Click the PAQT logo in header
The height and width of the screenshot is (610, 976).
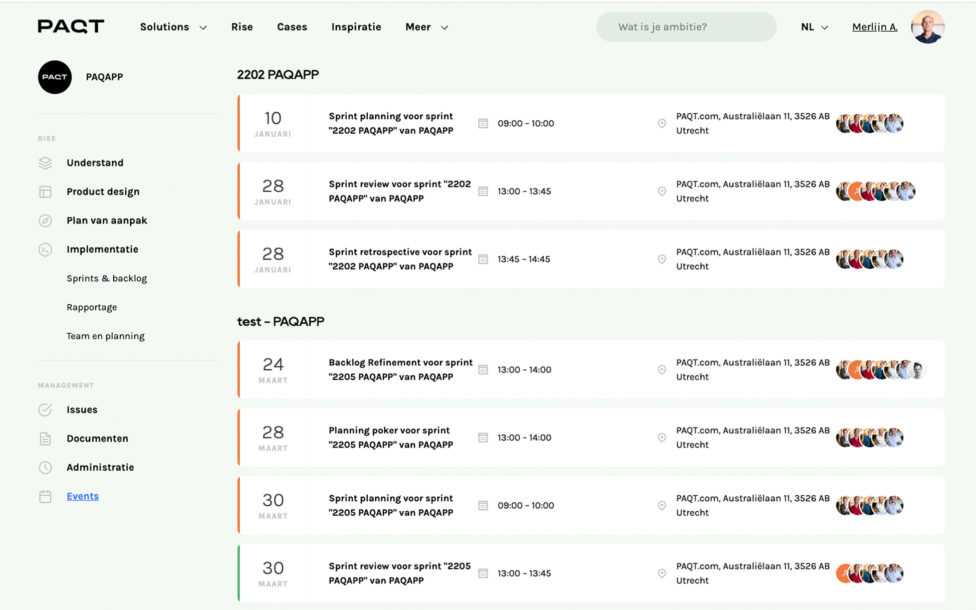tap(70, 26)
